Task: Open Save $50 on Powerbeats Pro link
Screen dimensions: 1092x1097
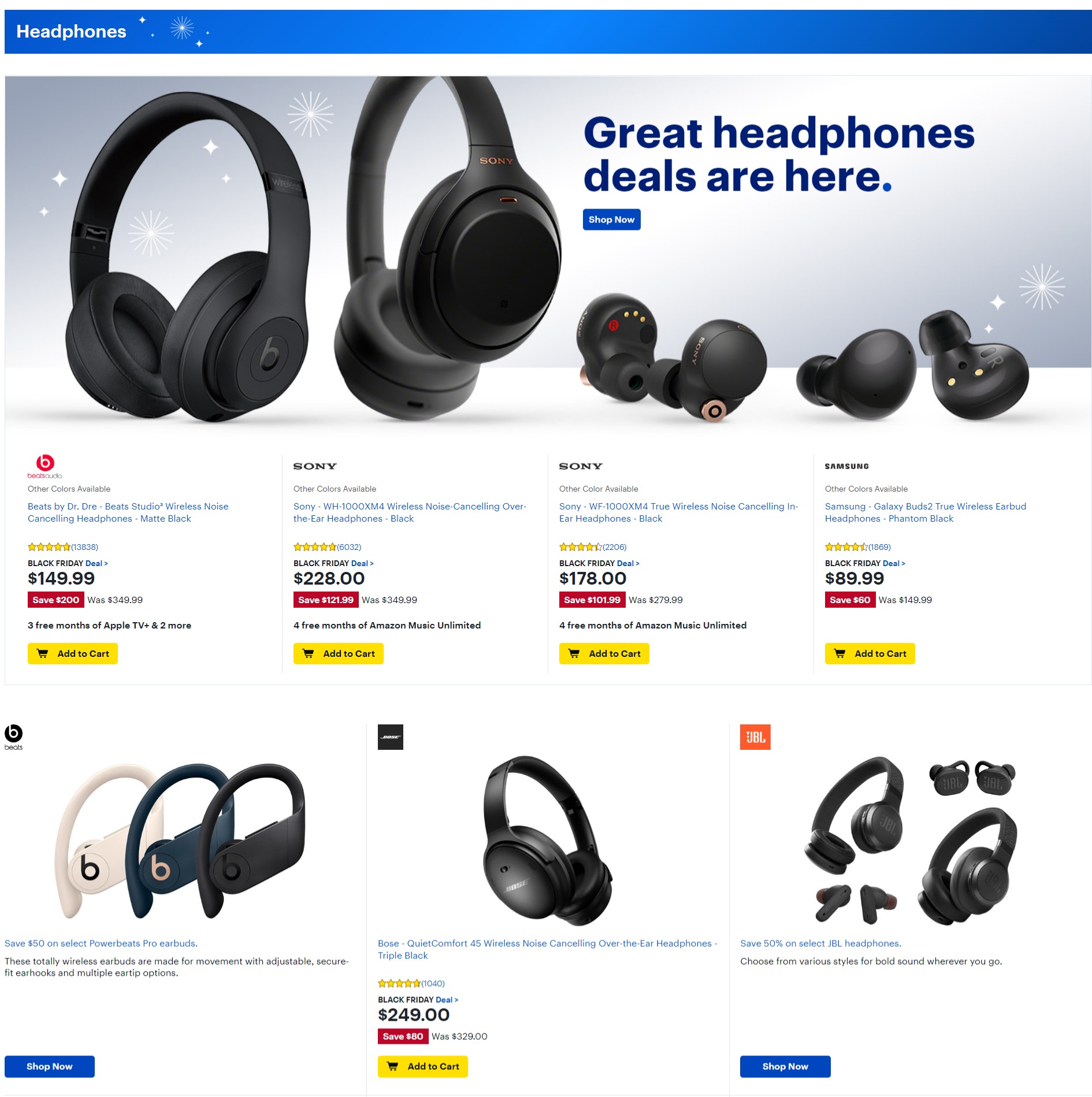Action: pyautogui.click(x=101, y=943)
